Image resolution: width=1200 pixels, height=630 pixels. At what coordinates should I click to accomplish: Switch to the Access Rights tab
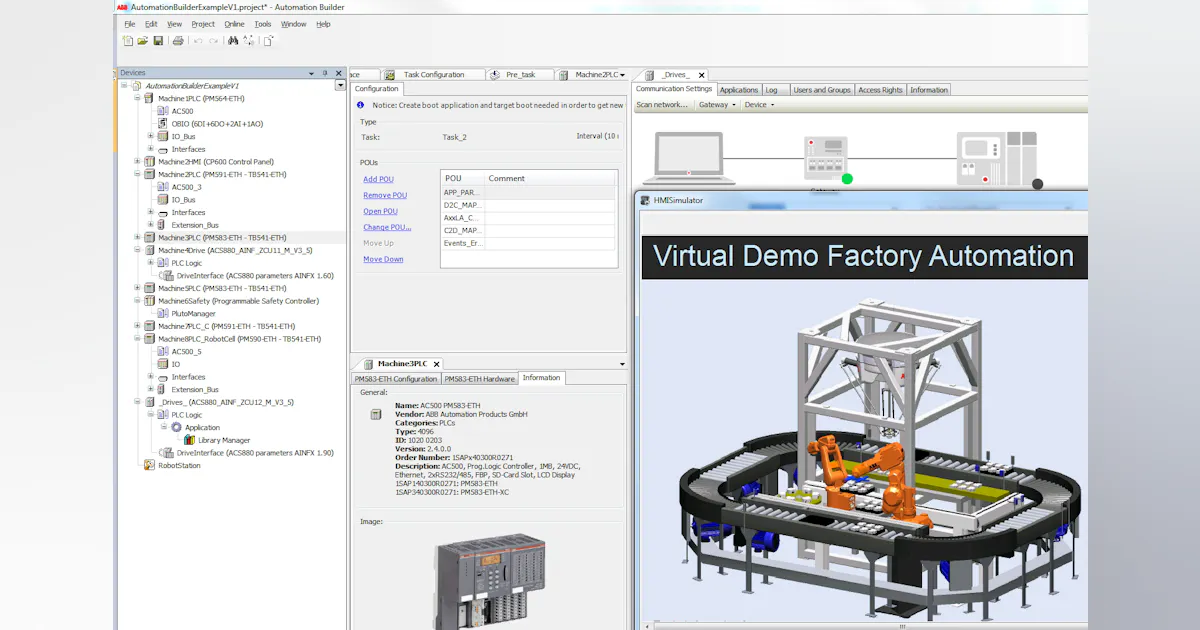880,90
